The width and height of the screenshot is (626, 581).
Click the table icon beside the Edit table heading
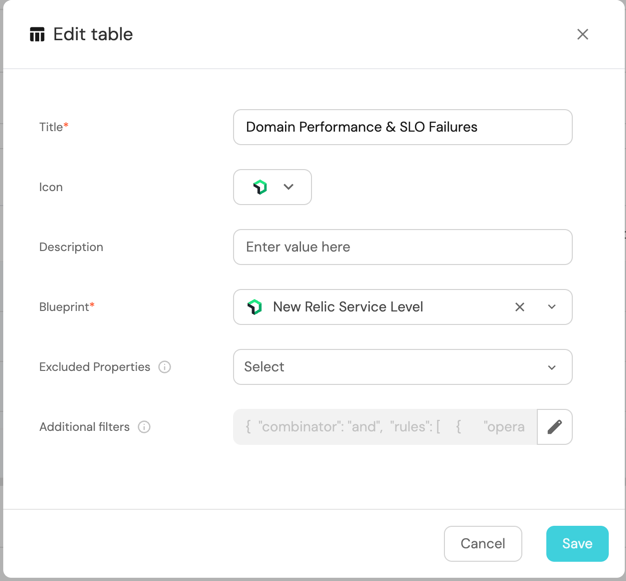coord(37,35)
